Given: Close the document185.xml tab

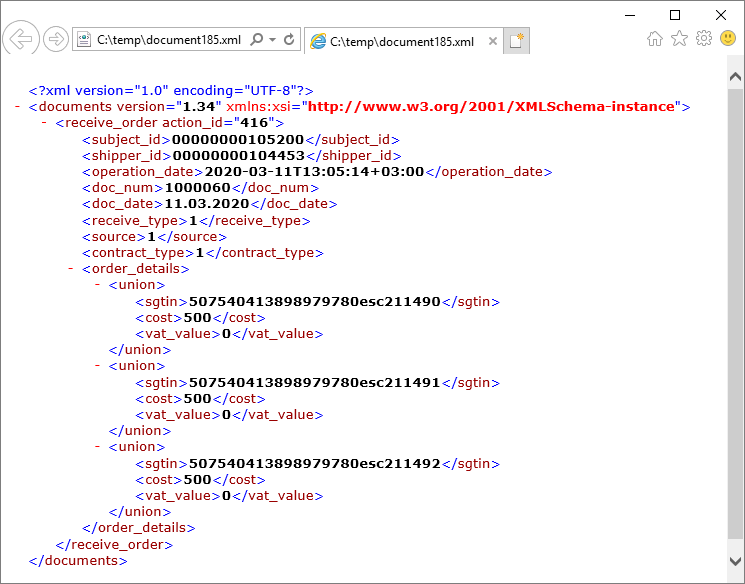Looking at the screenshot, I should click(x=490, y=41).
